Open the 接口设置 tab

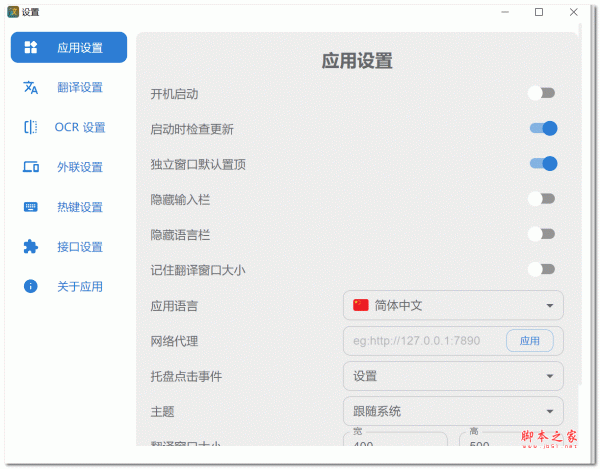[69, 247]
